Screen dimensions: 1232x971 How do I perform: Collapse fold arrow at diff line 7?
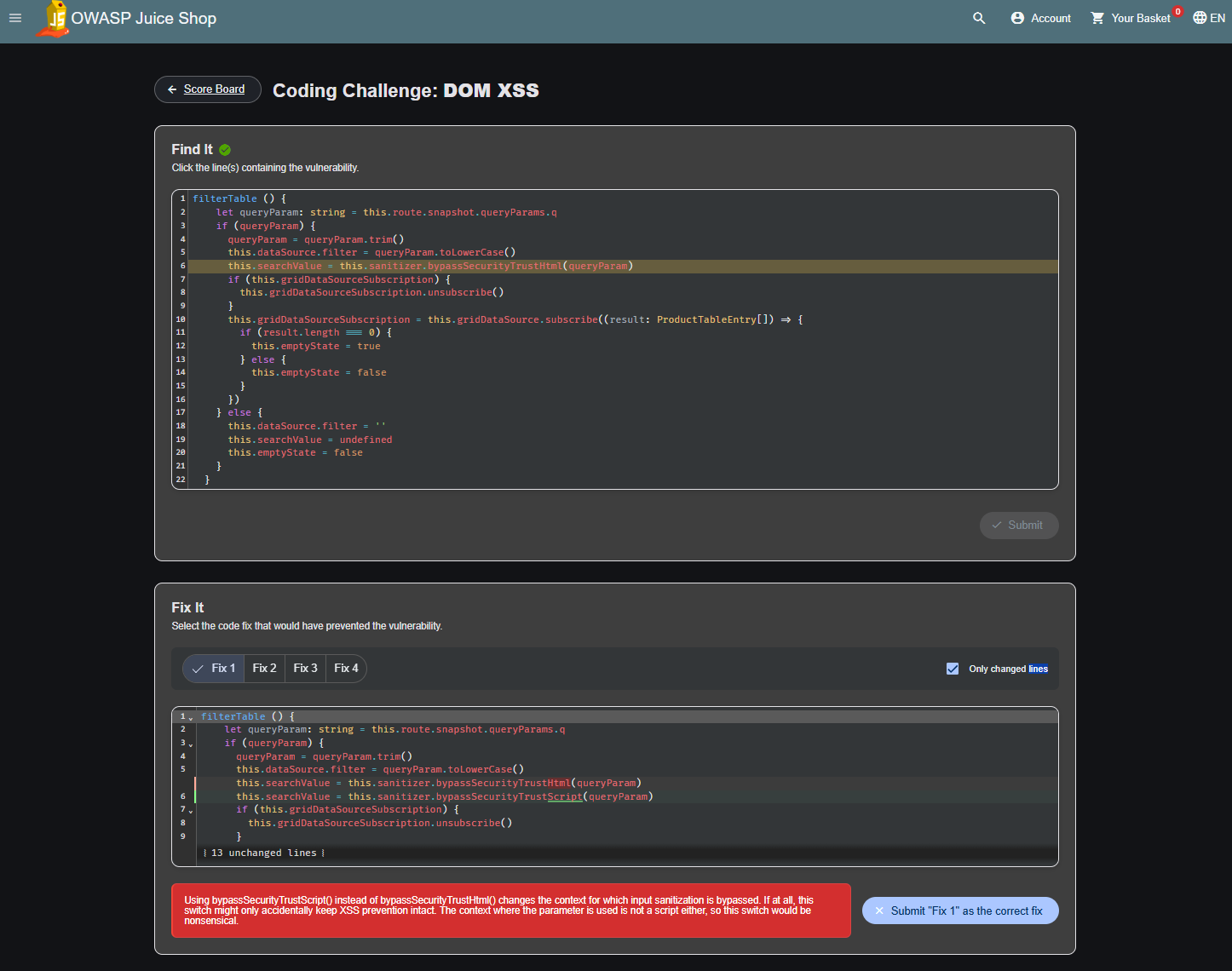tap(191, 811)
